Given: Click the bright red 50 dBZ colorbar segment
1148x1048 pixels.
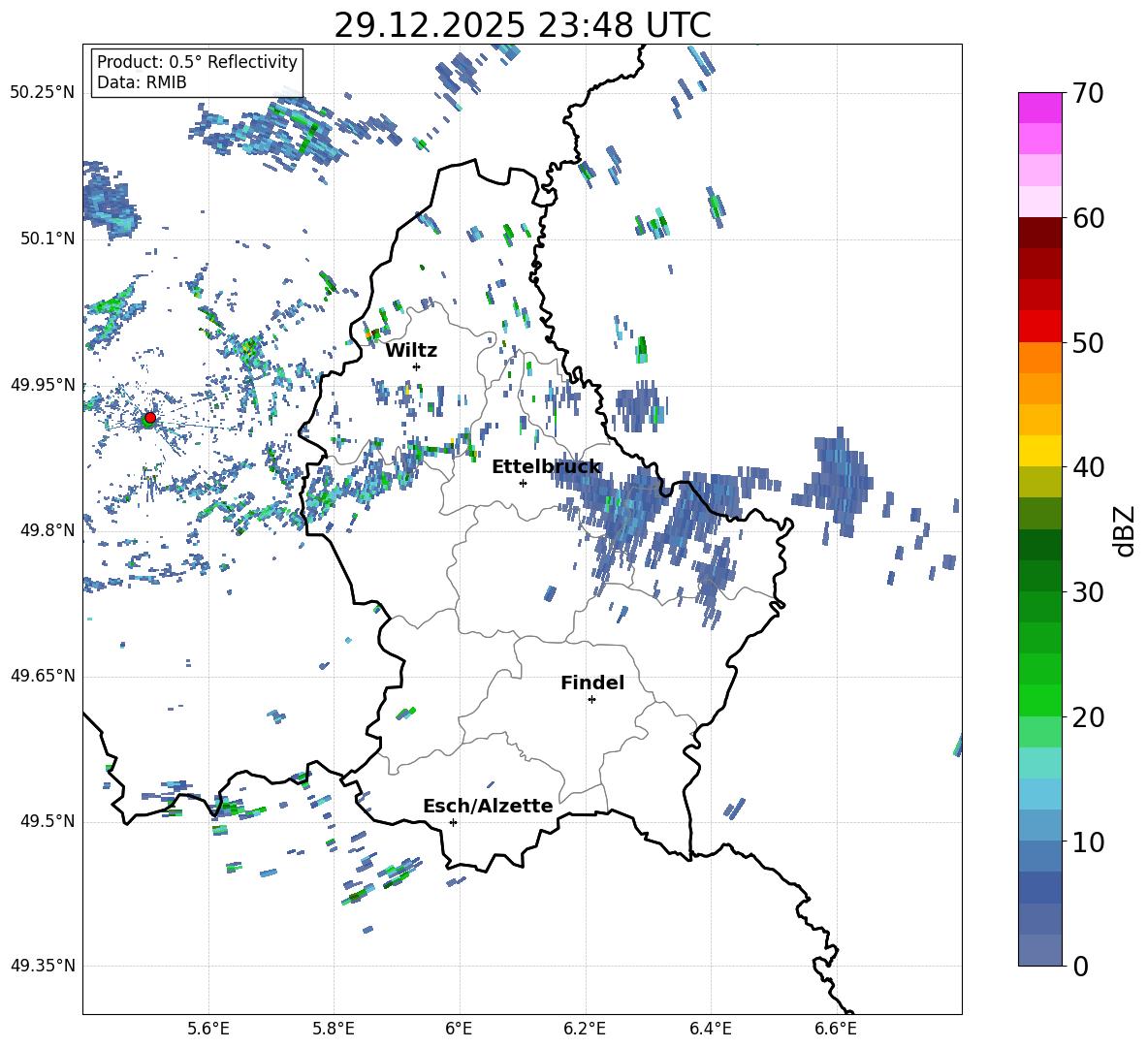Looking at the screenshot, I should click(x=1039, y=327).
